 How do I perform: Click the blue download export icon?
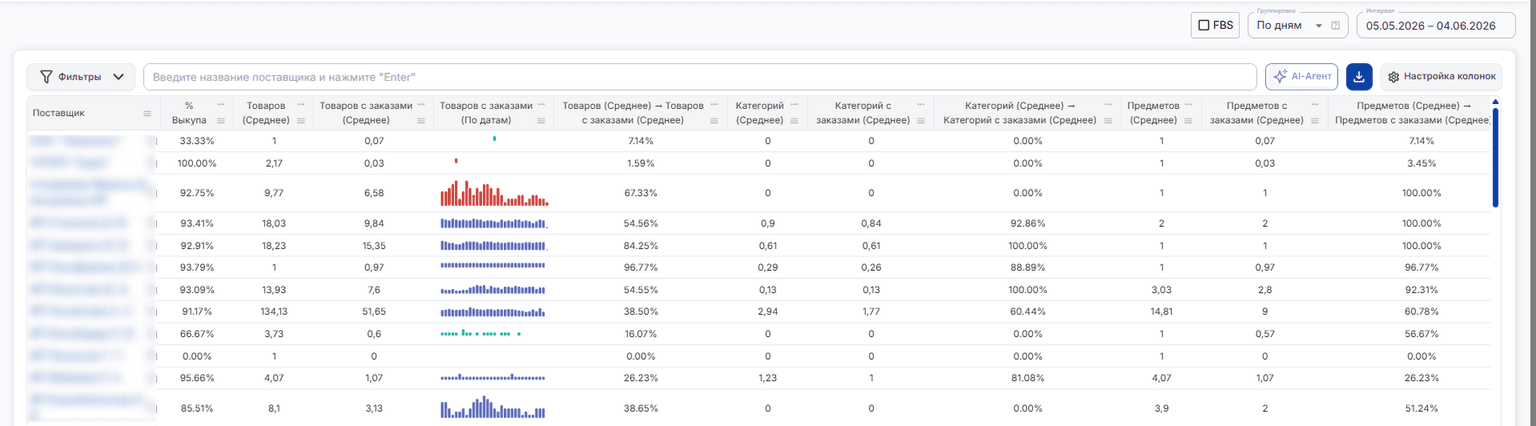1359,77
